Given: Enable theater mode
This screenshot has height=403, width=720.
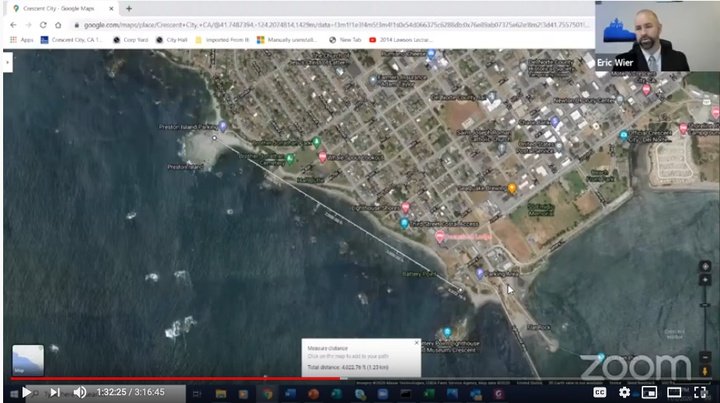Looking at the screenshot, I should pos(674,392).
